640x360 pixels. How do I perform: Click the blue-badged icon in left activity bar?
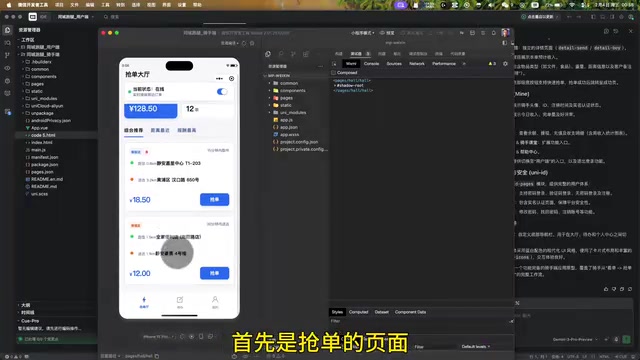(7, 112)
